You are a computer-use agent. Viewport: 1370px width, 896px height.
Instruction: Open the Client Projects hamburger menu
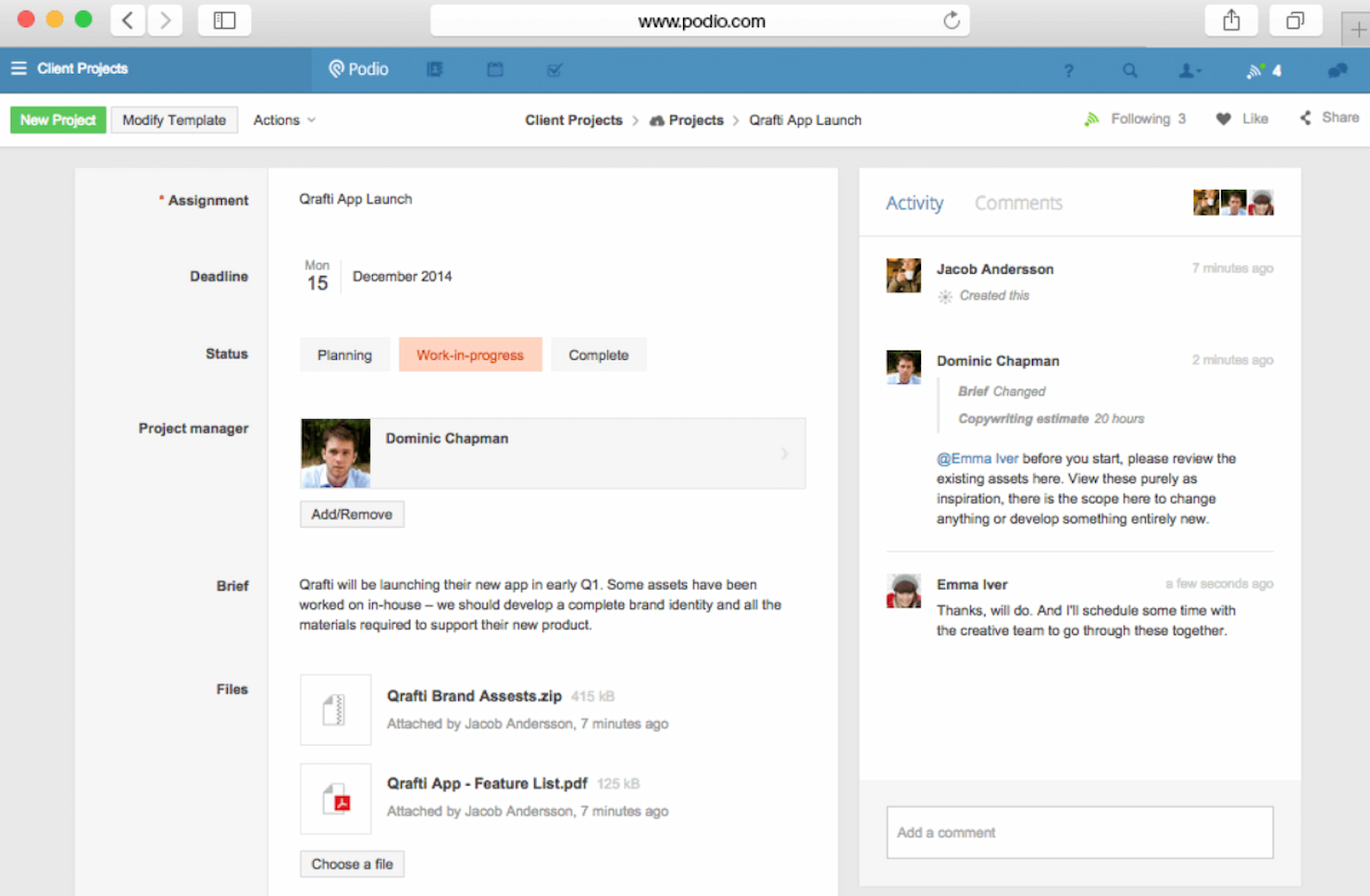pos(19,68)
